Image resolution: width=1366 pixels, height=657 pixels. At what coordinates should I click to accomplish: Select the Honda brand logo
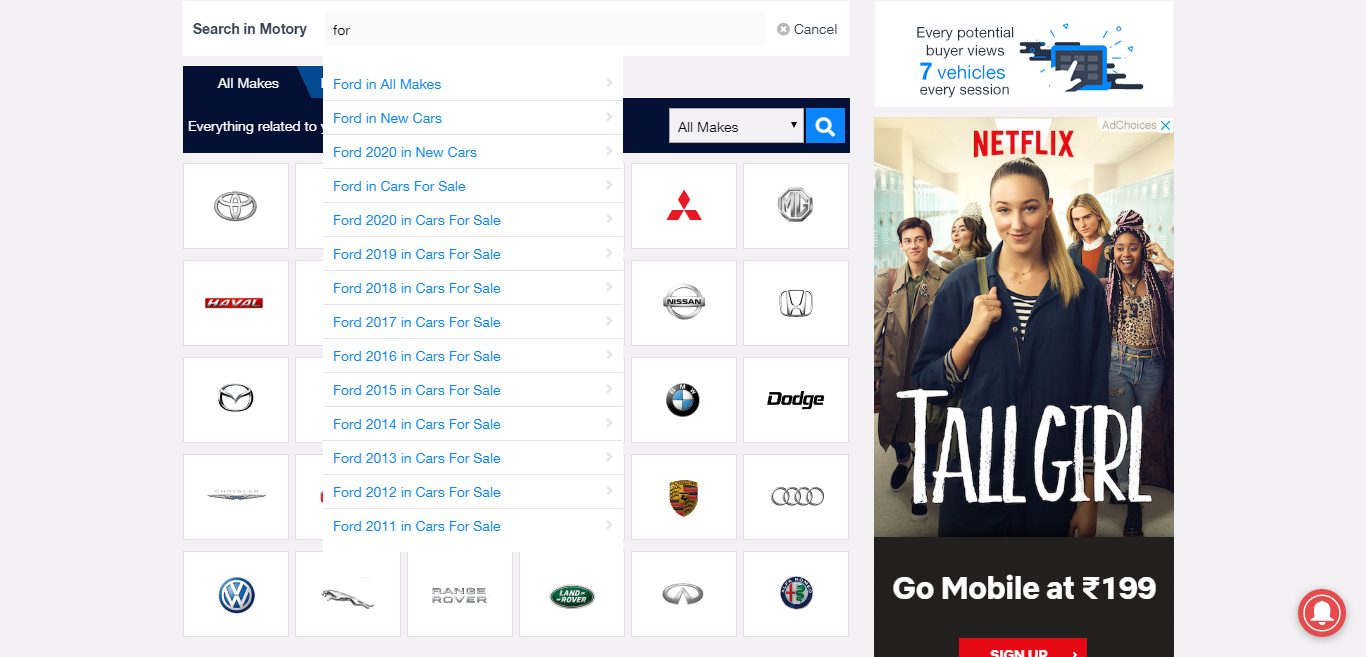[x=796, y=303]
